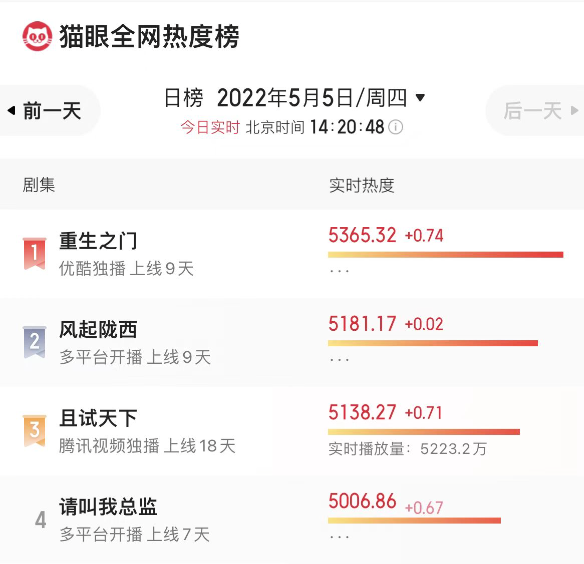This screenshot has height=564, width=584.
Task: Click left arrow of 前一天 button
Action: [12, 110]
